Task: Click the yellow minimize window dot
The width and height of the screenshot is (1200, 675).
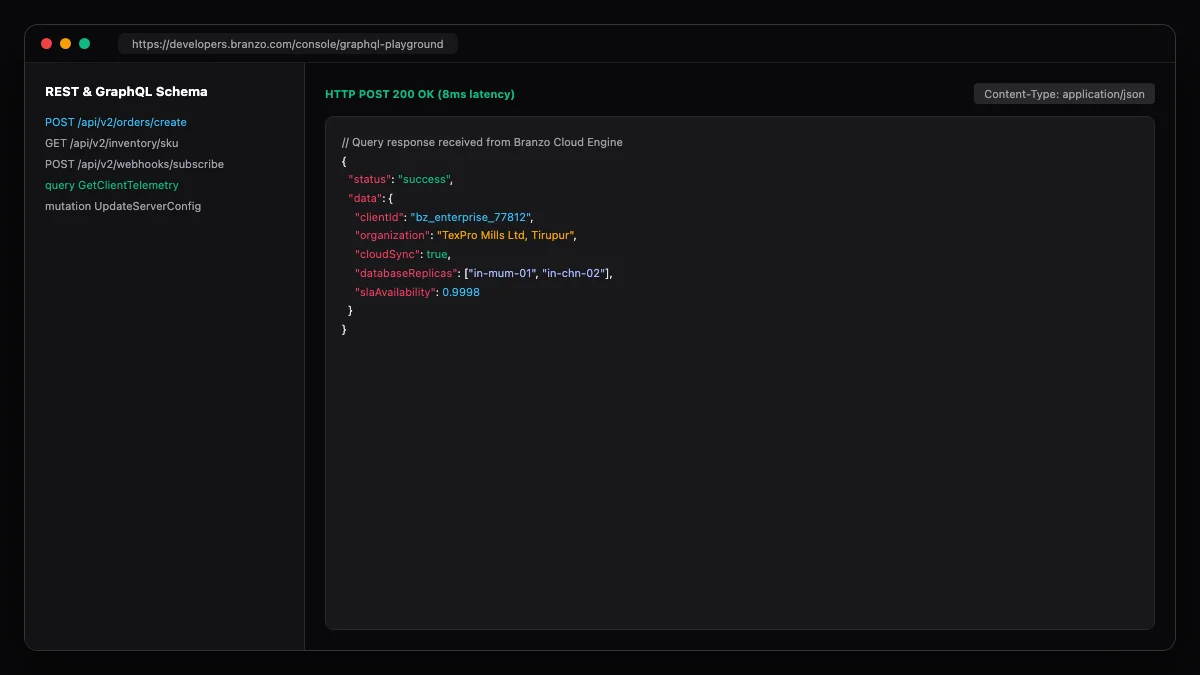Action: coord(65,44)
